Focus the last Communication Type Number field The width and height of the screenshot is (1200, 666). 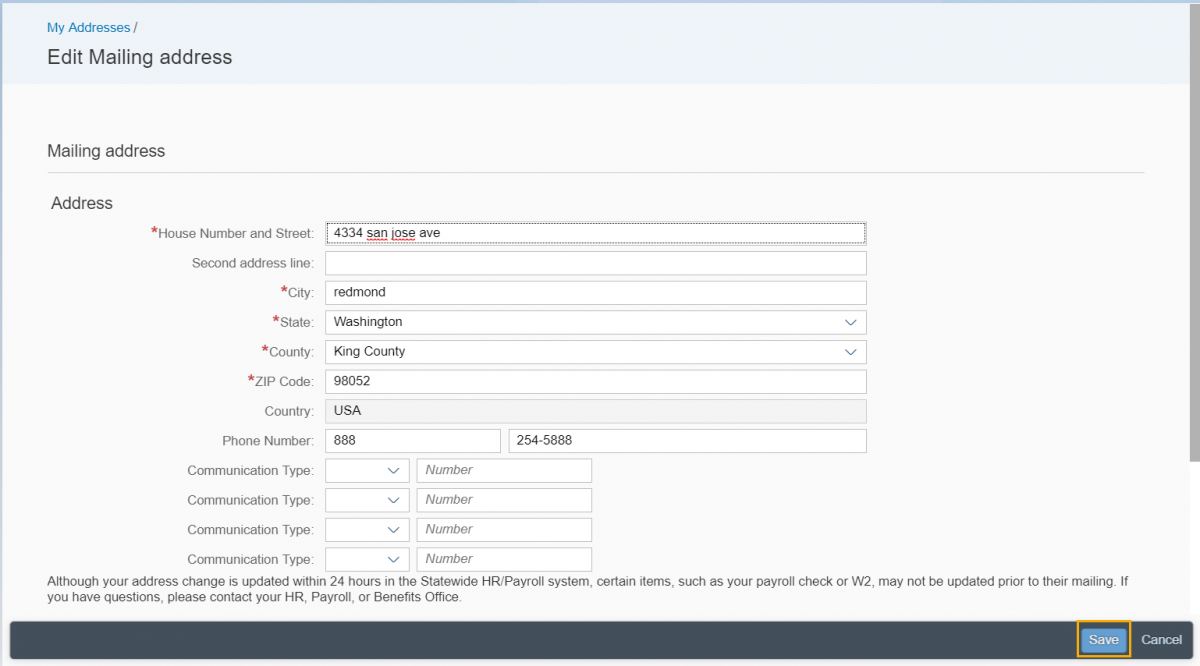point(504,559)
